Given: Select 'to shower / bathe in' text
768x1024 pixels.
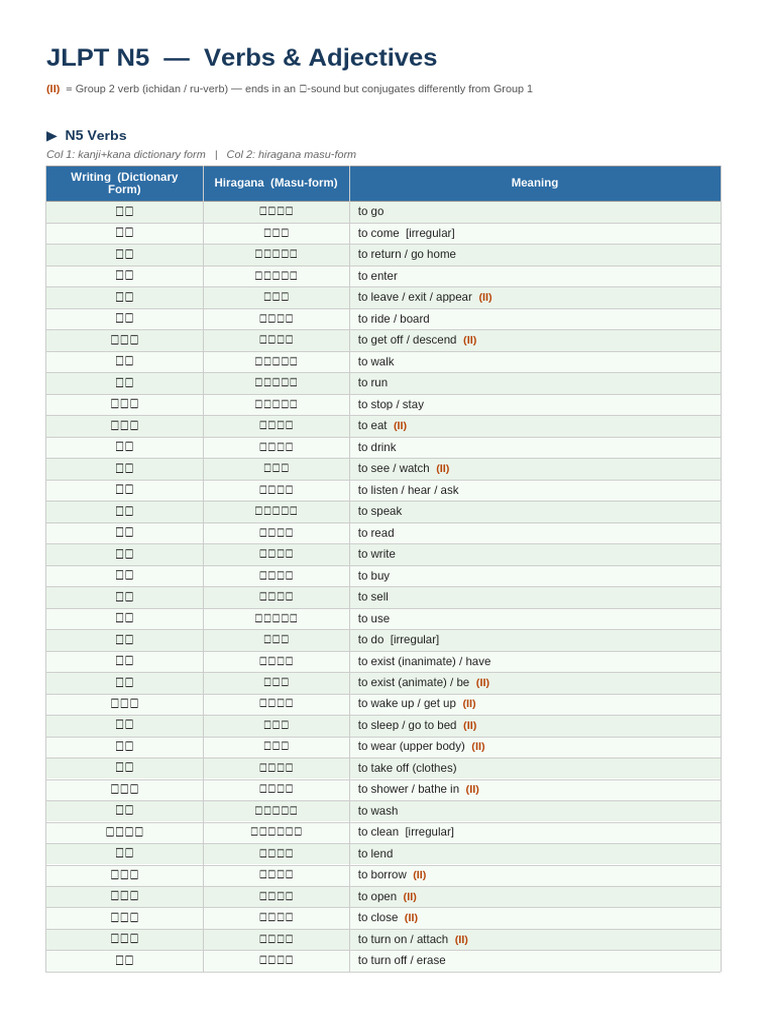Looking at the screenshot, I should 408,789.
